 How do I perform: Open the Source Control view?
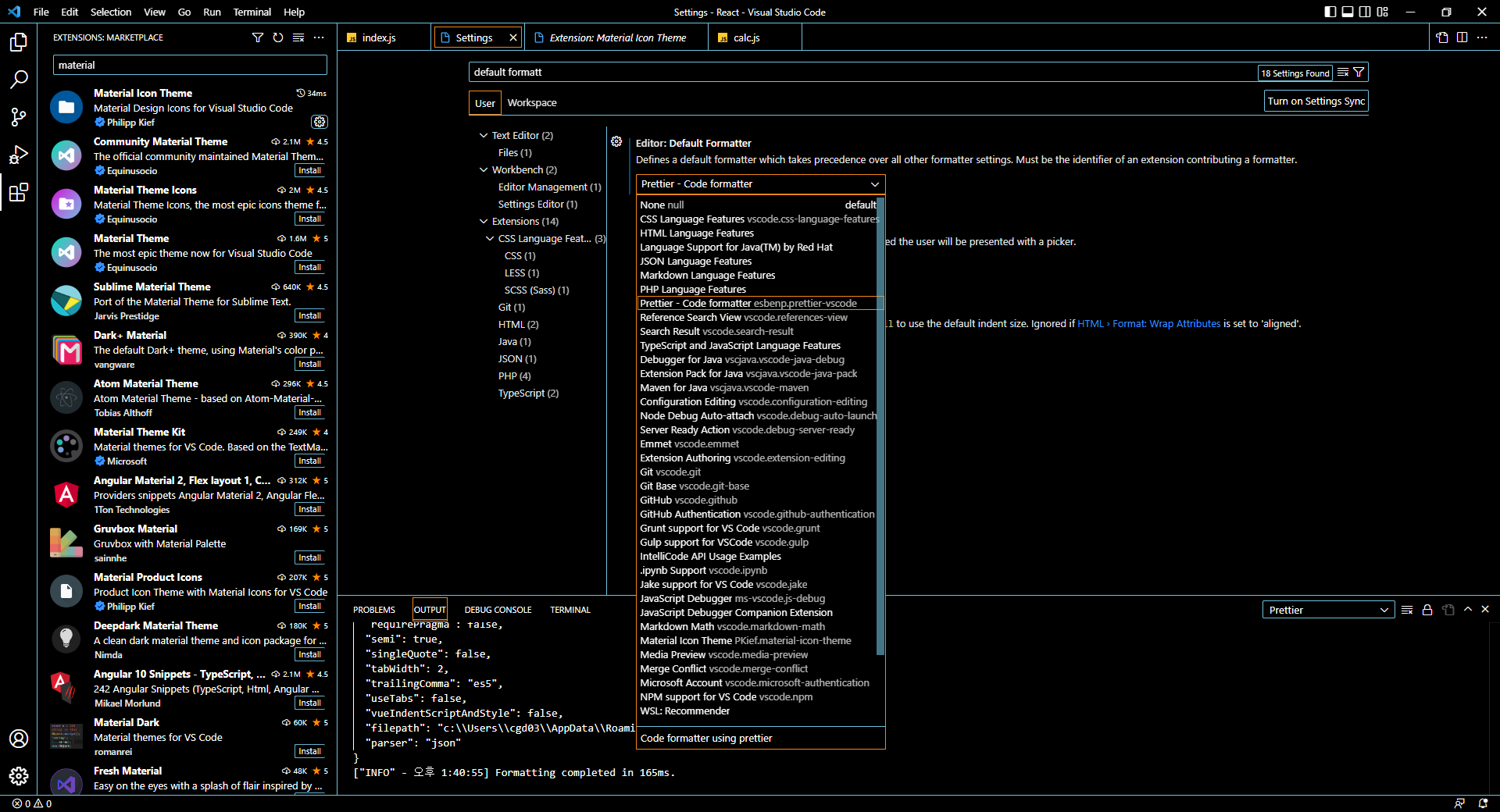click(19, 117)
